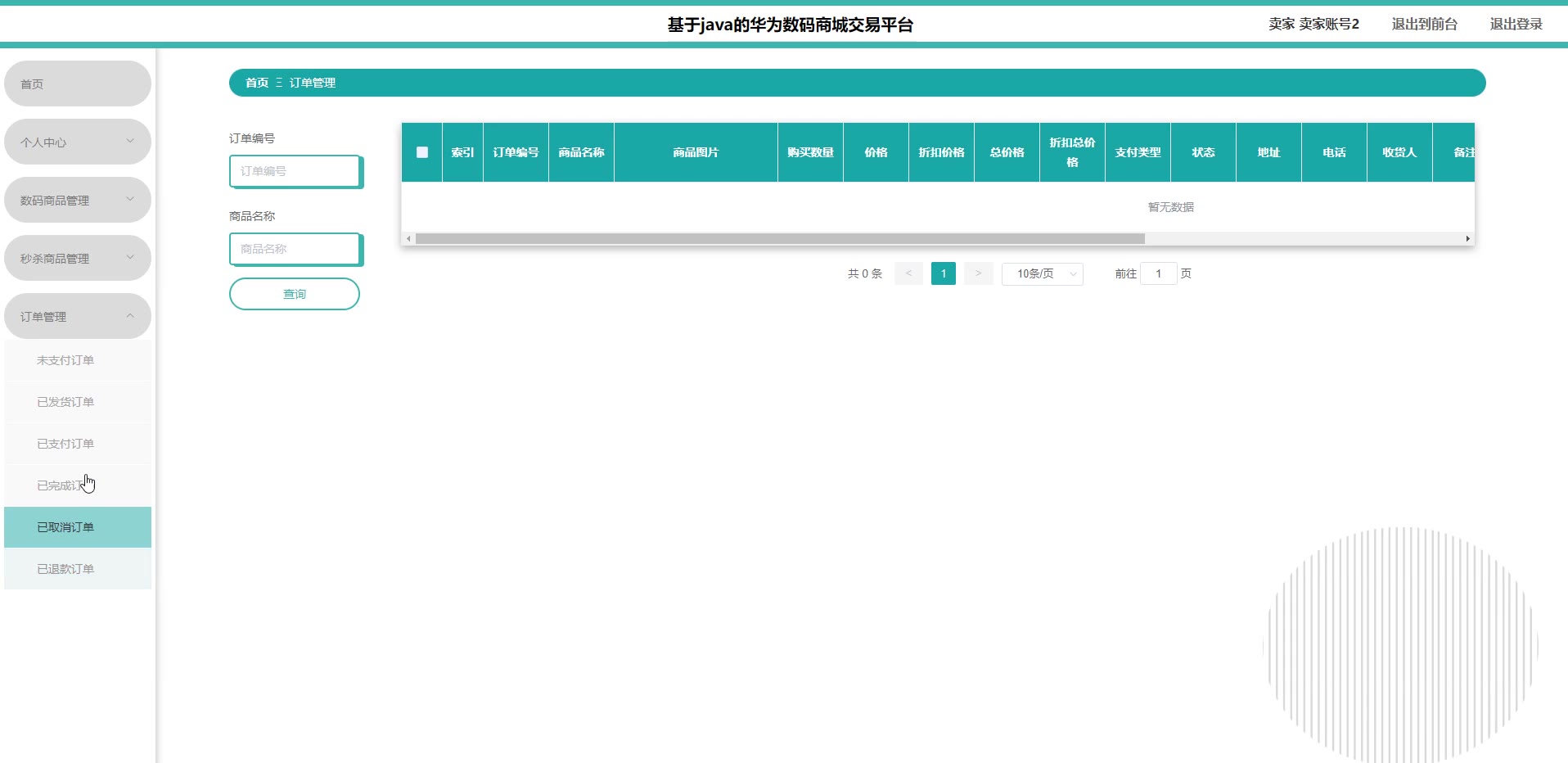Open the 已发货订单 submenu item
Image resolution: width=1568 pixels, height=763 pixels.
tap(78, 402)
